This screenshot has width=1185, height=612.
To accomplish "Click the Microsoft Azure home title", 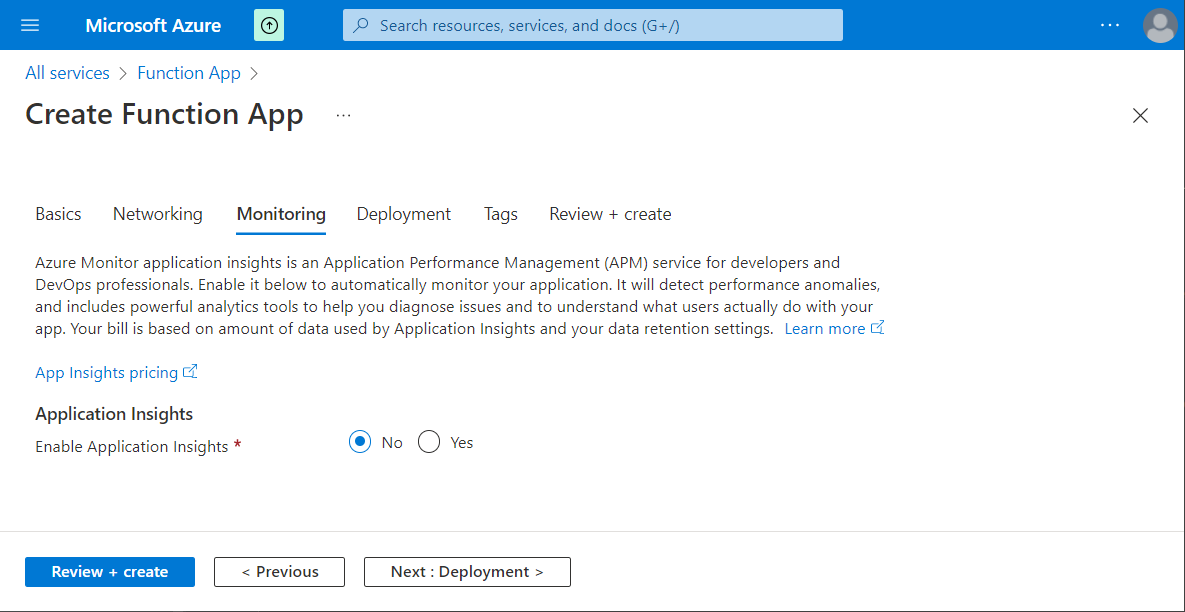I will click(x=153, y=26).
